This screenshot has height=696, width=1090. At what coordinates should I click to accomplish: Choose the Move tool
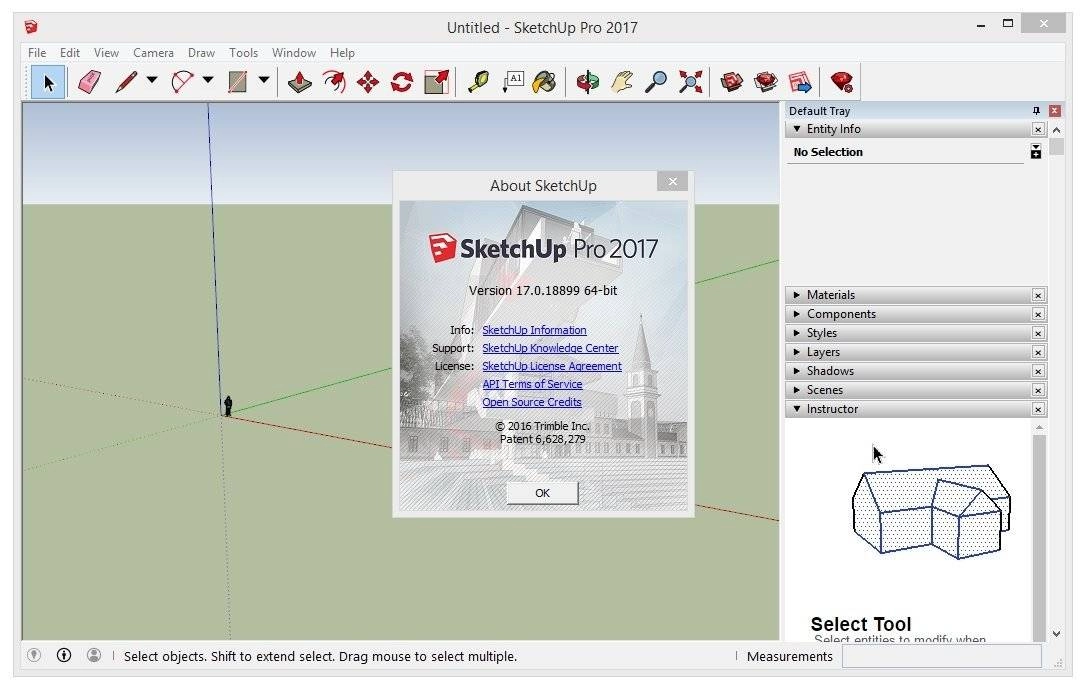click(368, 83)
